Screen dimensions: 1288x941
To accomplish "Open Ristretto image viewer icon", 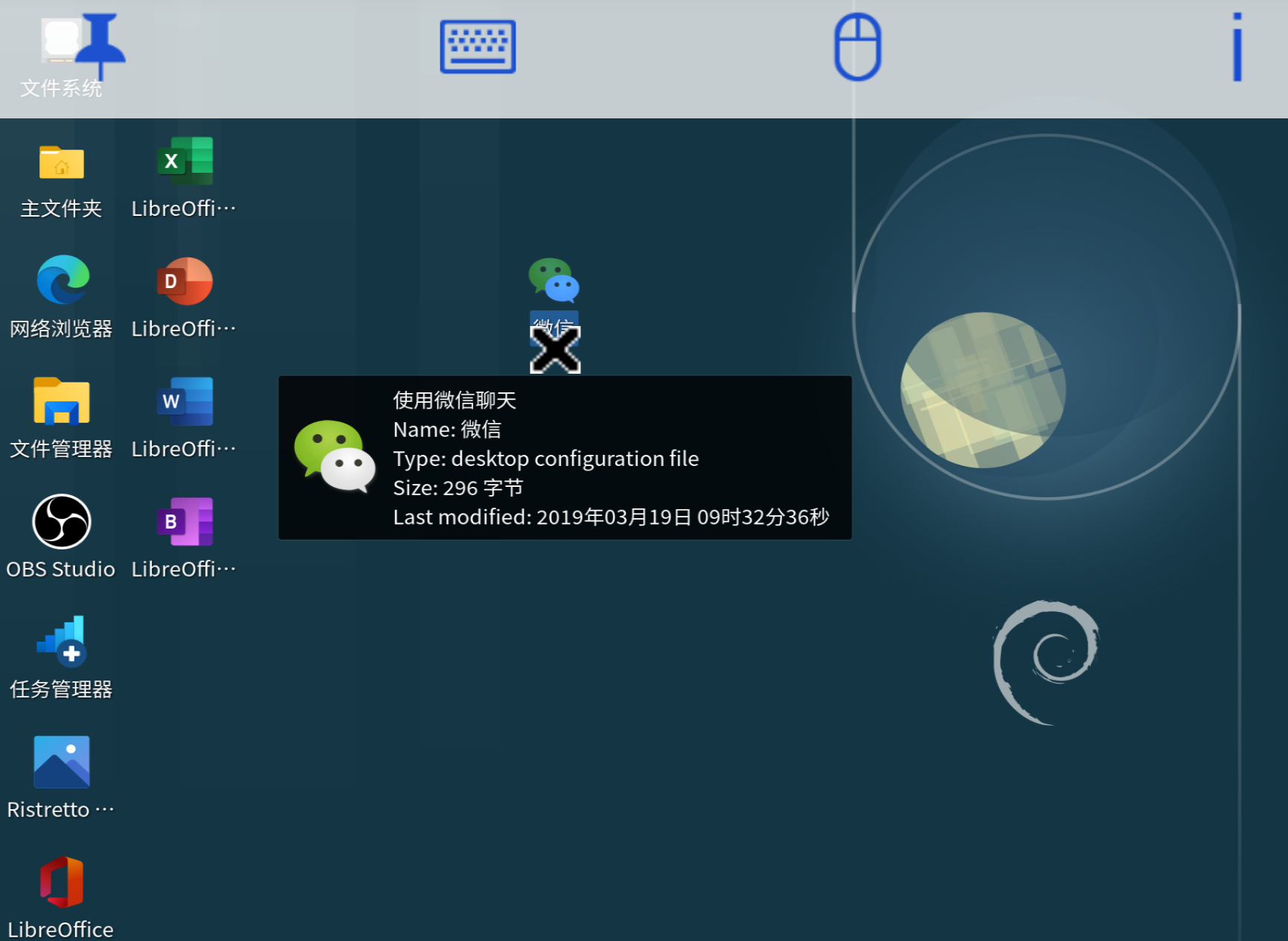I will 62,762.
